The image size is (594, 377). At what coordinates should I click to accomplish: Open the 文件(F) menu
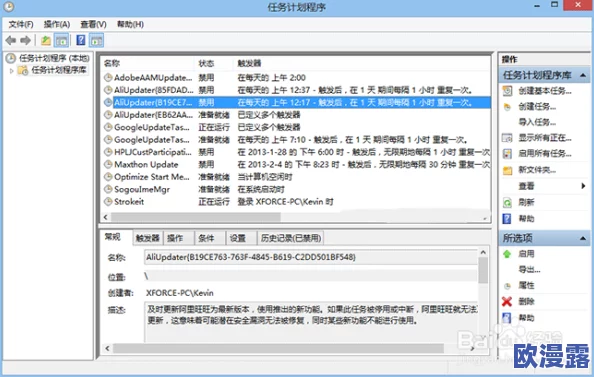pos(21,24)
